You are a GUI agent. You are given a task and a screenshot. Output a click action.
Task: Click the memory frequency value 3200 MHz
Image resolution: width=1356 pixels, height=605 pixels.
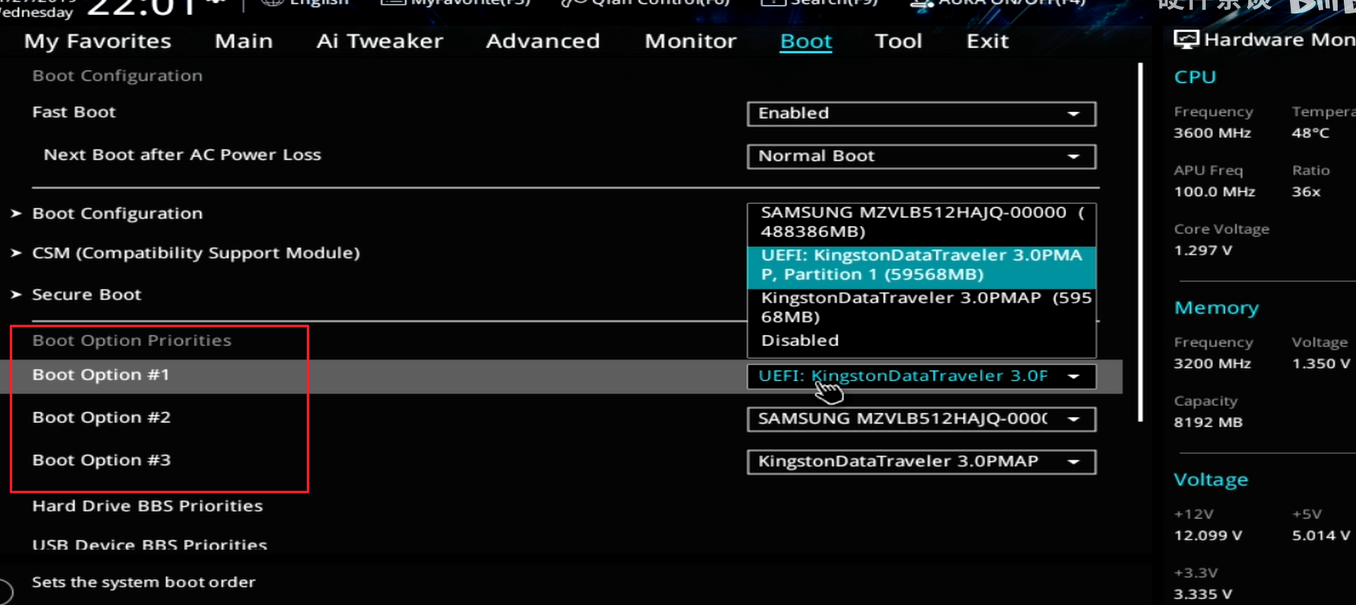point(1212,364)
